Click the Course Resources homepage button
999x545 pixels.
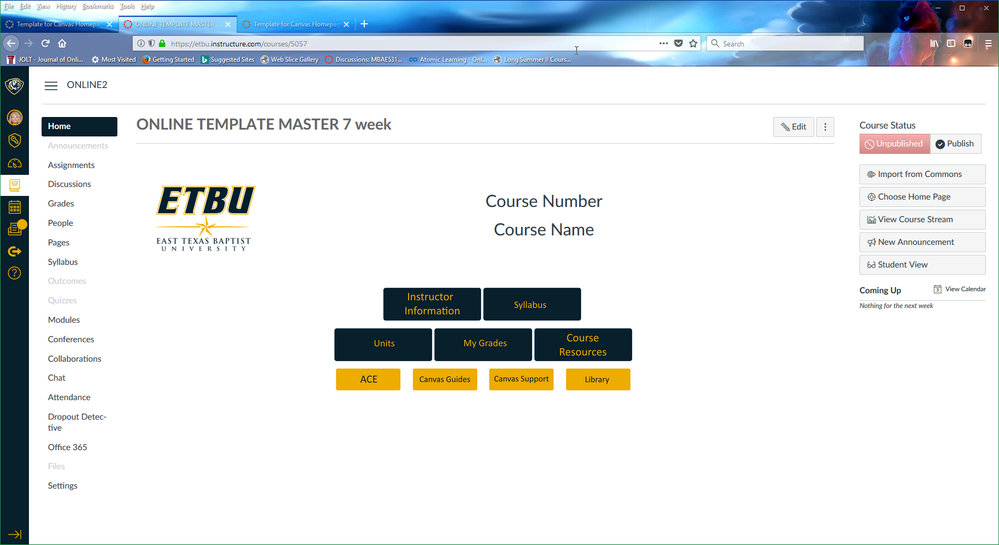pos(583,344)
